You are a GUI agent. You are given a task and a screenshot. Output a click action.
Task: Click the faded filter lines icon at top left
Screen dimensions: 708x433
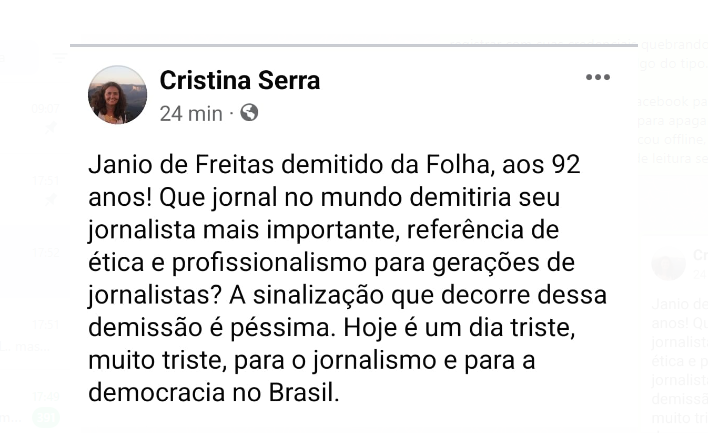point(60,57)
